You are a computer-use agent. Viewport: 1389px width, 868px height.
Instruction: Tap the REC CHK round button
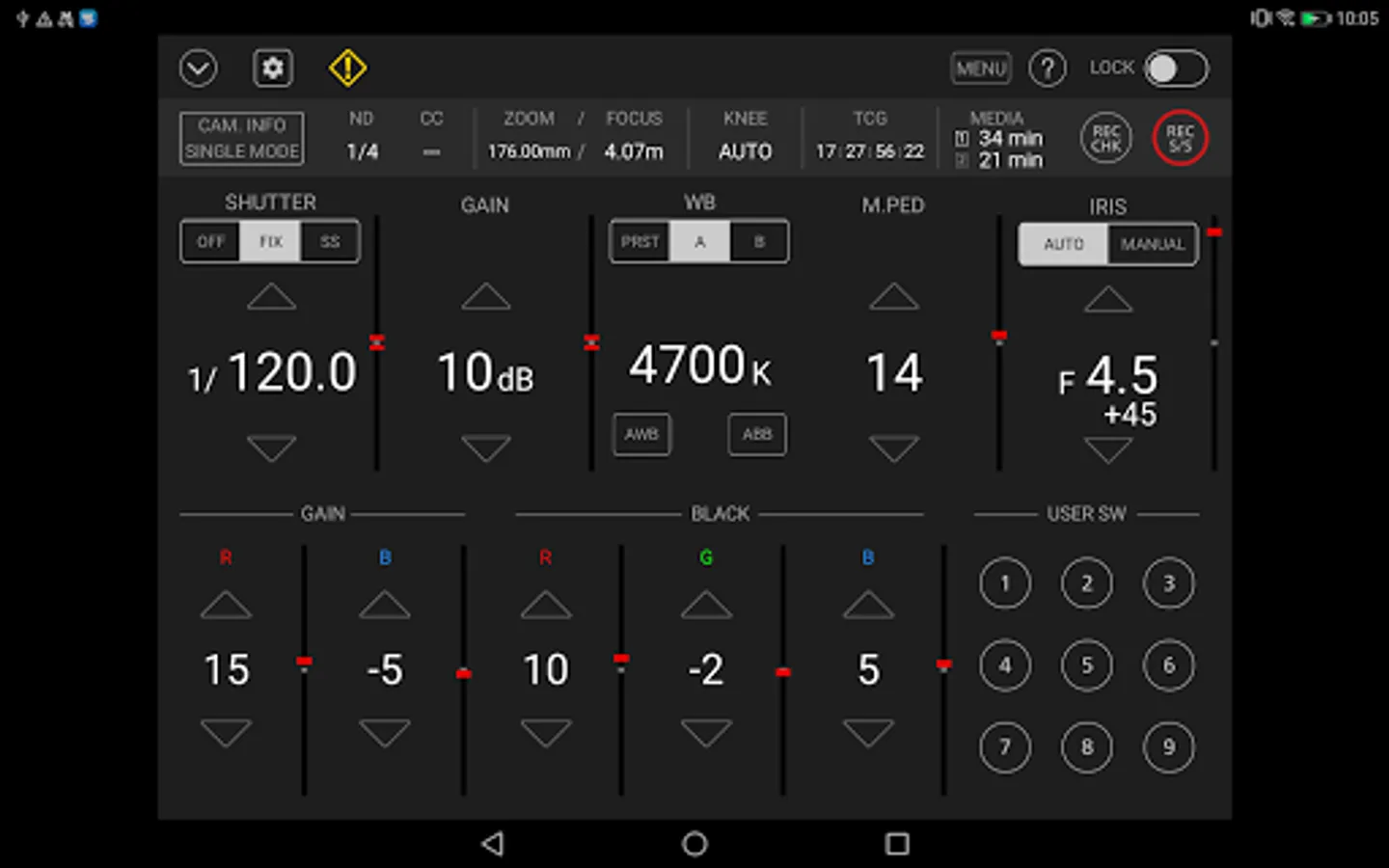[1106, 139]
